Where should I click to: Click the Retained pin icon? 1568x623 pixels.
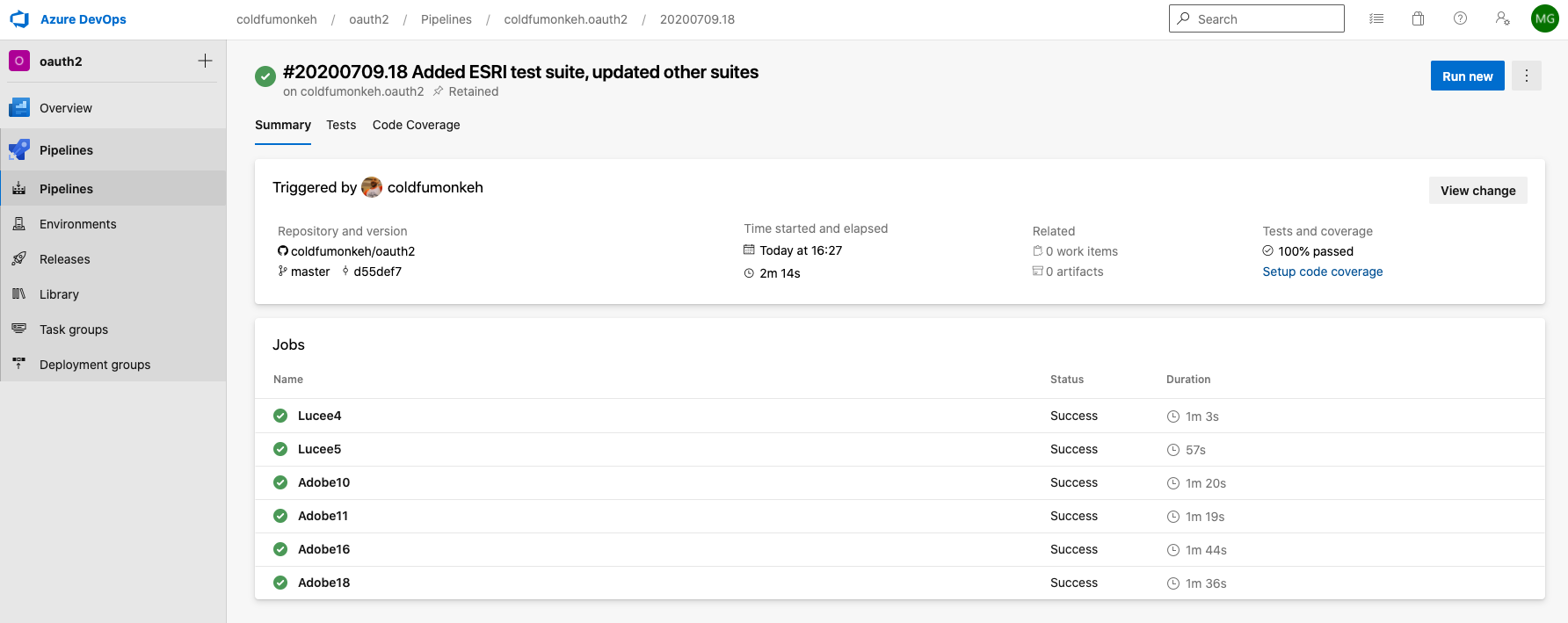(x=439, y=91)
